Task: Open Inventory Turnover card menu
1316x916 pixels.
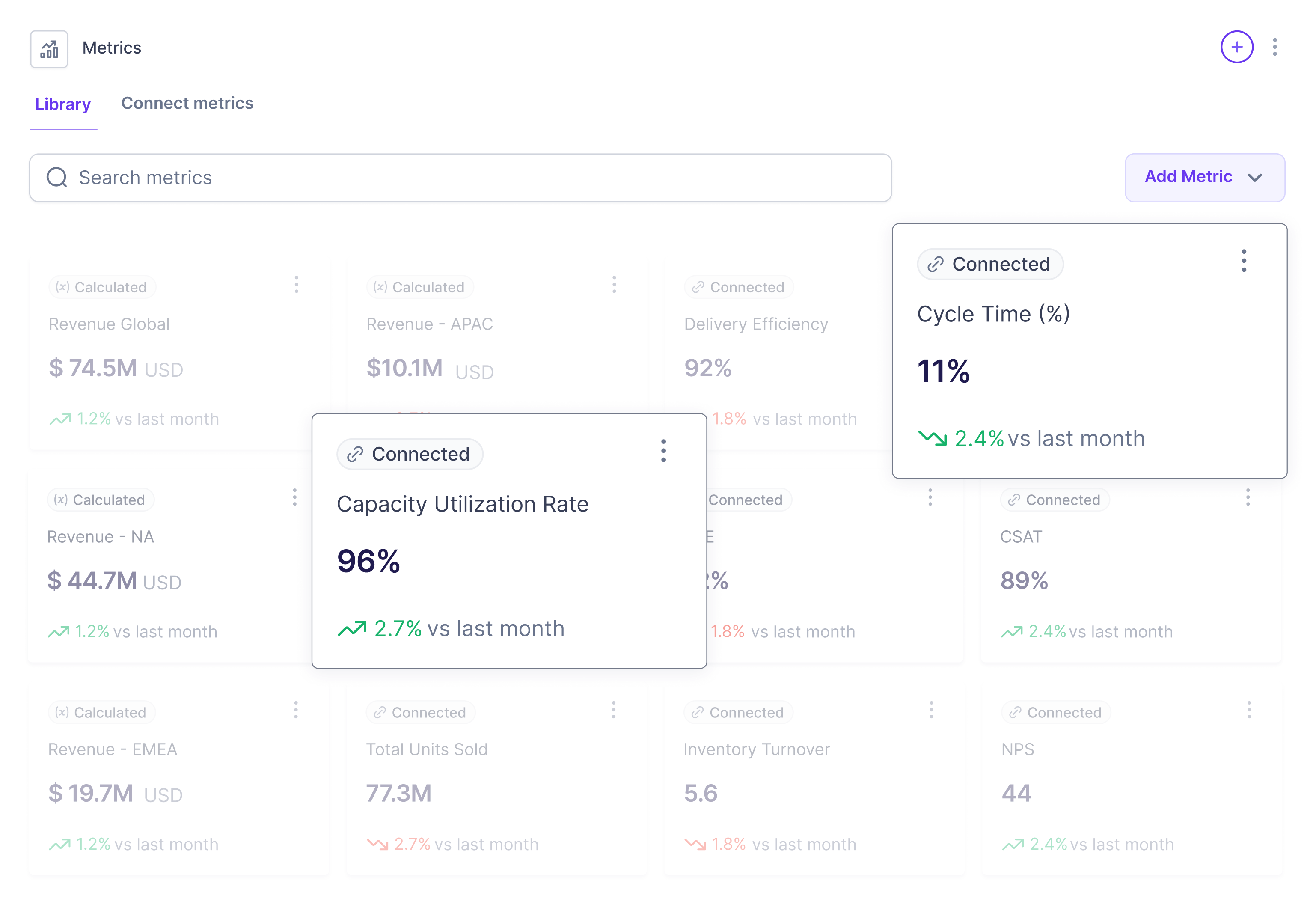Action: pos(931,710)
